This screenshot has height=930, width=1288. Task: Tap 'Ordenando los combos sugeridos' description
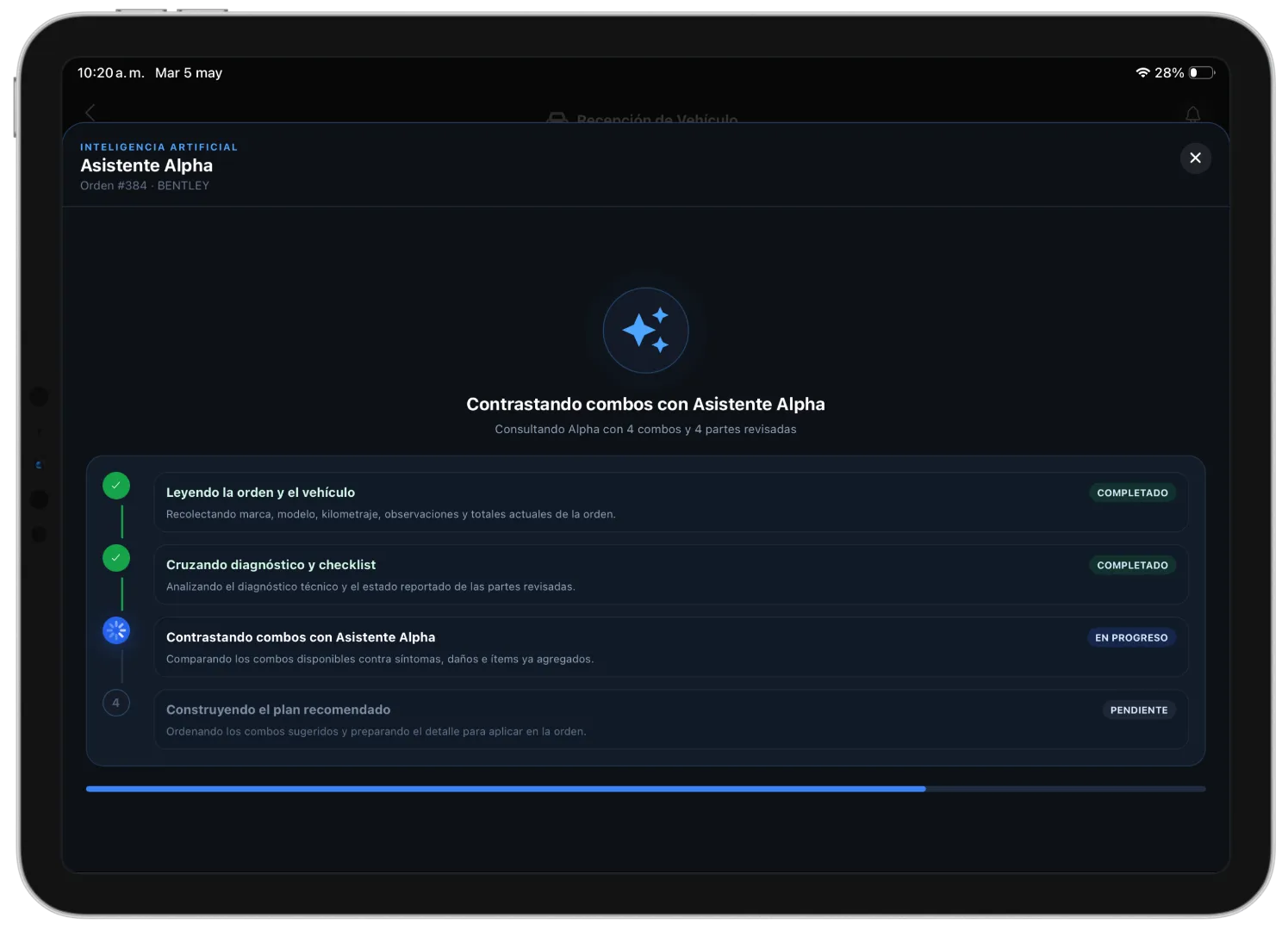(x=376, y=731)
